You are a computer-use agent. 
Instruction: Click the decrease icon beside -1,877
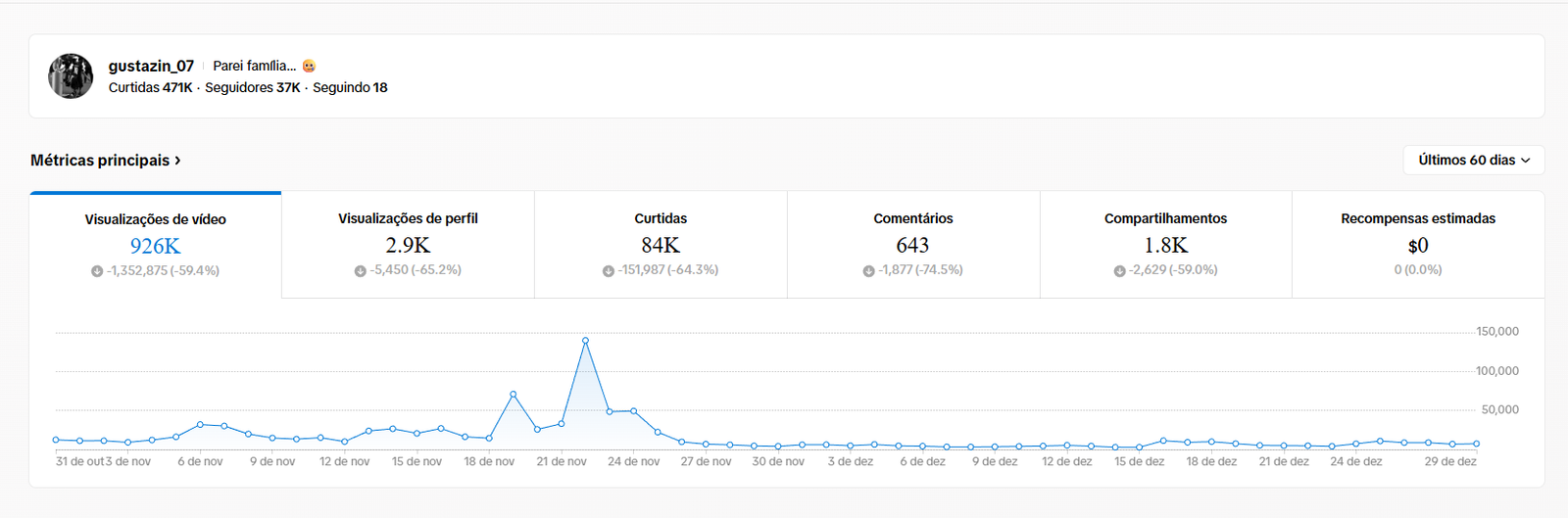click(868, 270)
